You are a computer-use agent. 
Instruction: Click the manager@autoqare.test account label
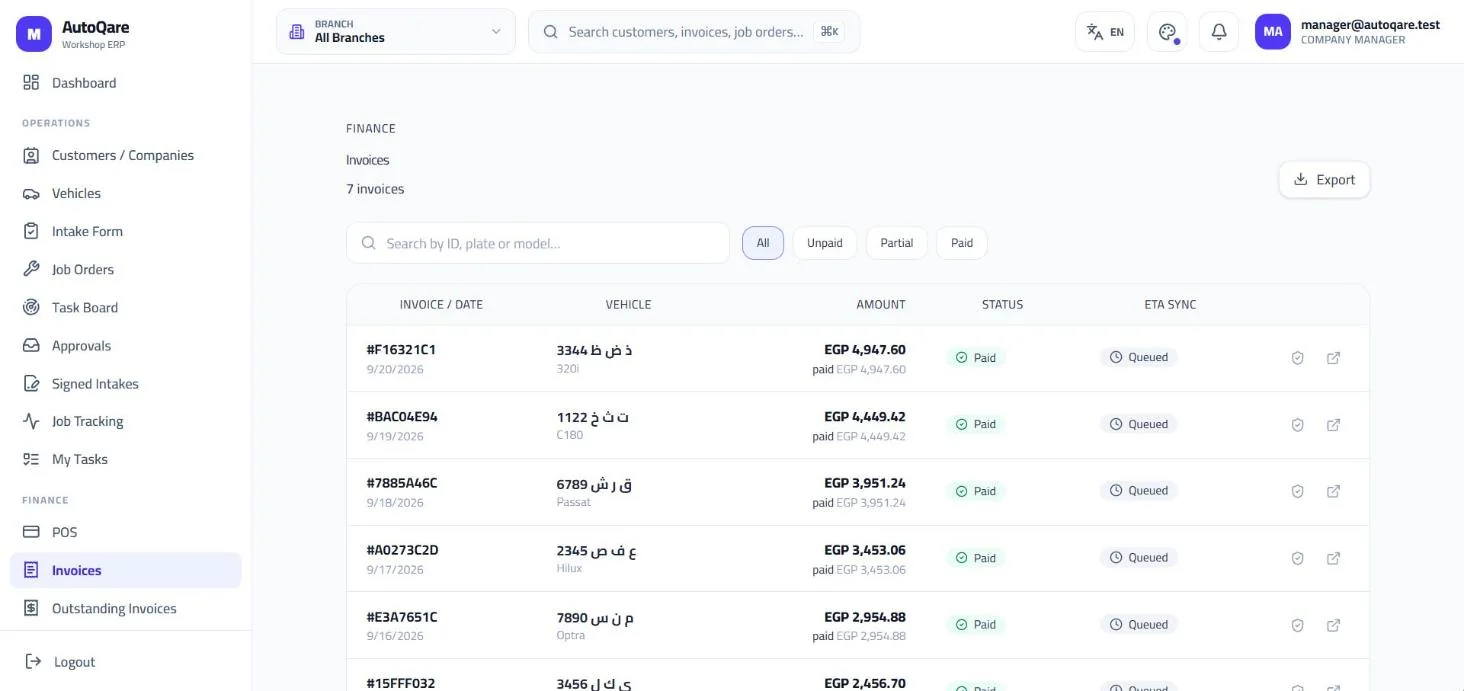point(1370,25)
